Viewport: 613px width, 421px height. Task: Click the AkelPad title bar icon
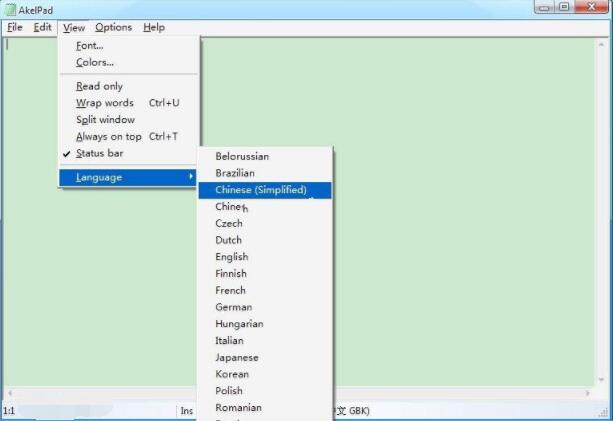10,9
